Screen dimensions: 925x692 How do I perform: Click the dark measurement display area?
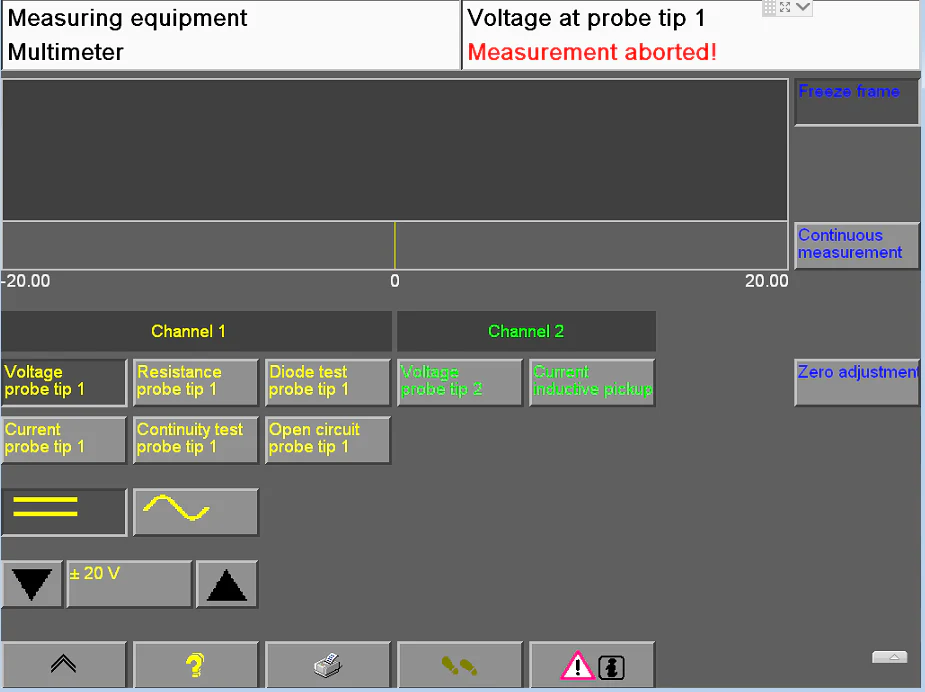(395, 150)
